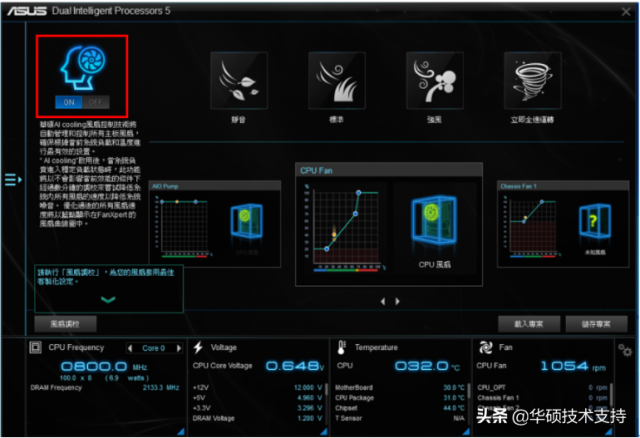The image size is (640, 438).
Task: Select the Turbo fan mode wind icon
Action: 435,80
